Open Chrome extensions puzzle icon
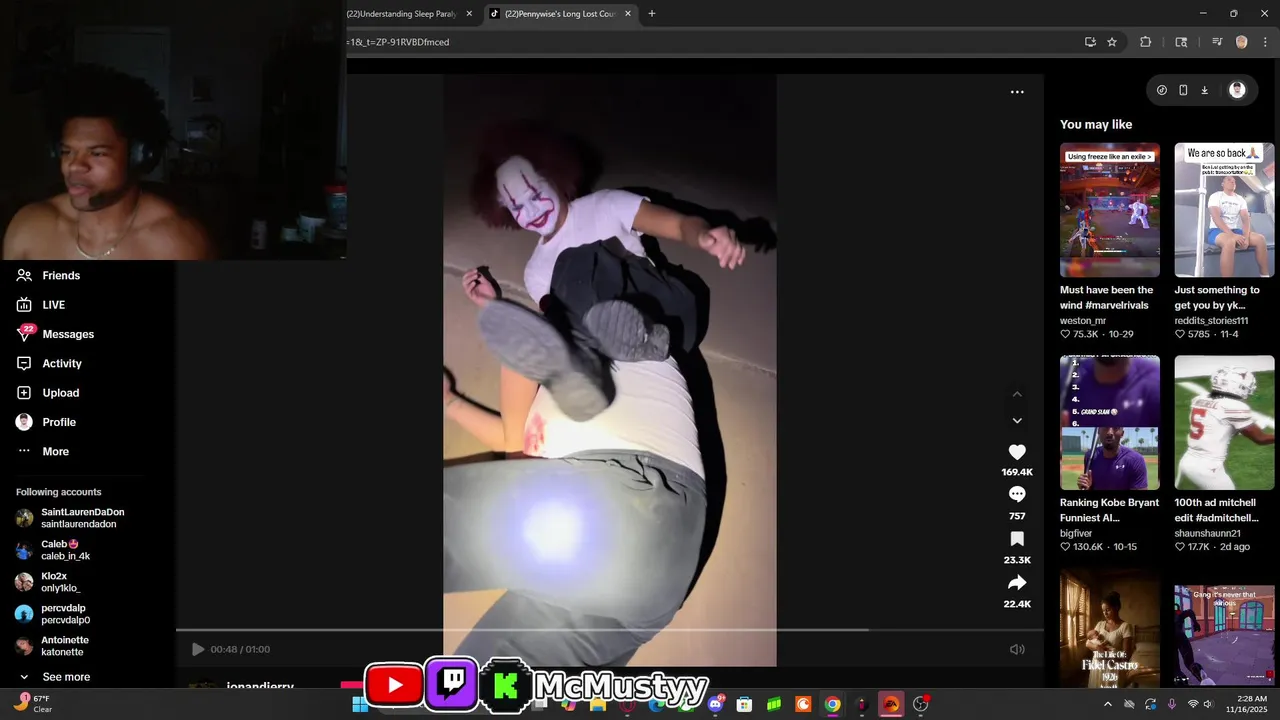1280x720 pixels. tap(1146, 42)
